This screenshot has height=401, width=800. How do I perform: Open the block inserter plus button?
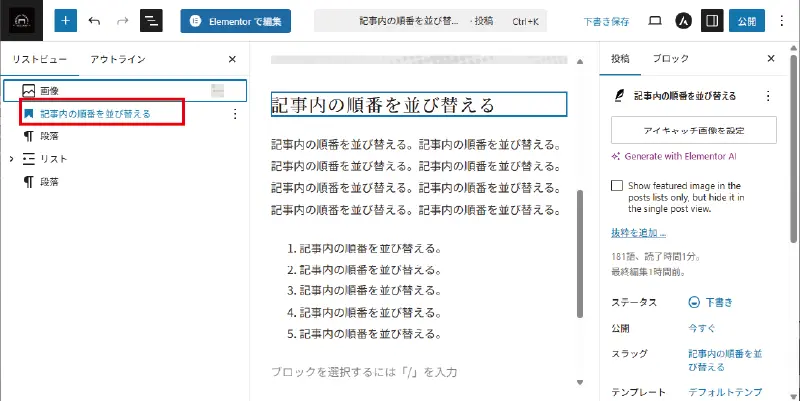point(65,21)
